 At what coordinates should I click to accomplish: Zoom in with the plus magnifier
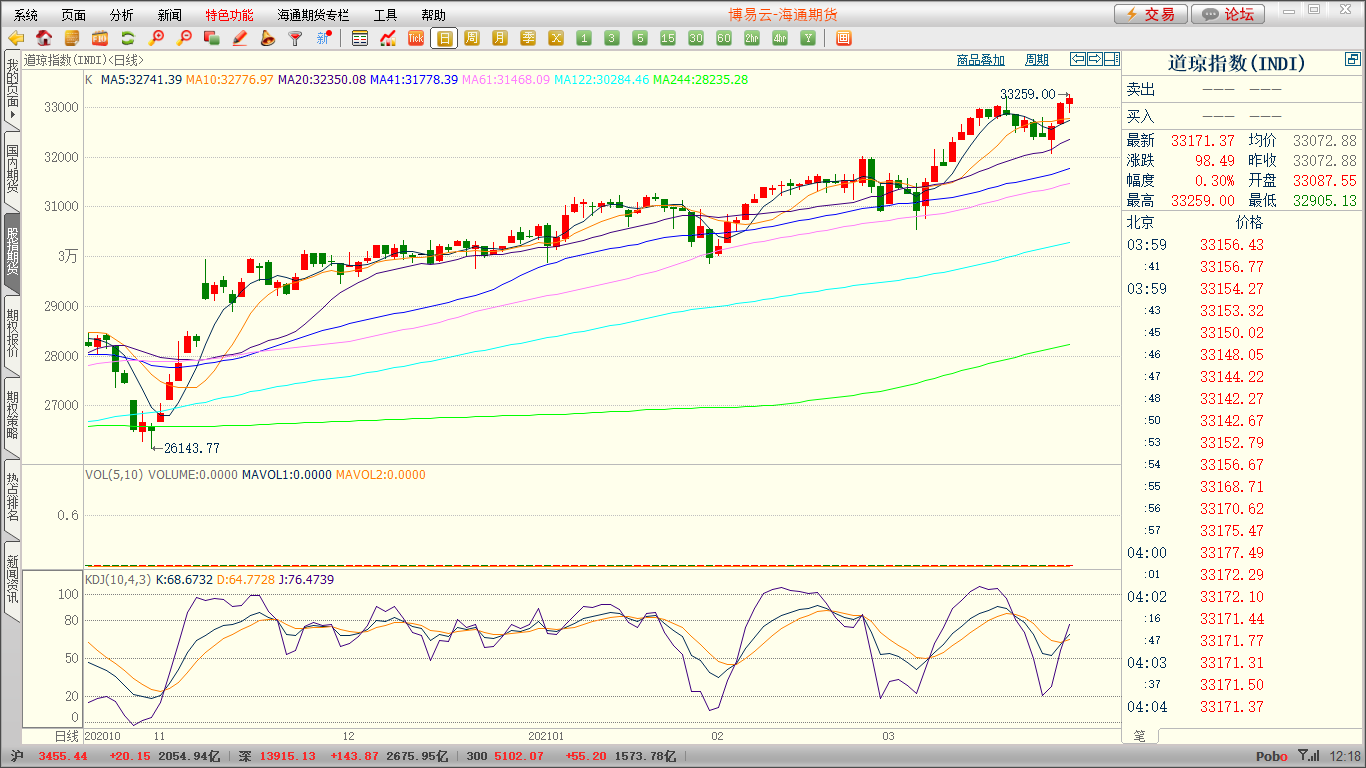coord(156,39)
